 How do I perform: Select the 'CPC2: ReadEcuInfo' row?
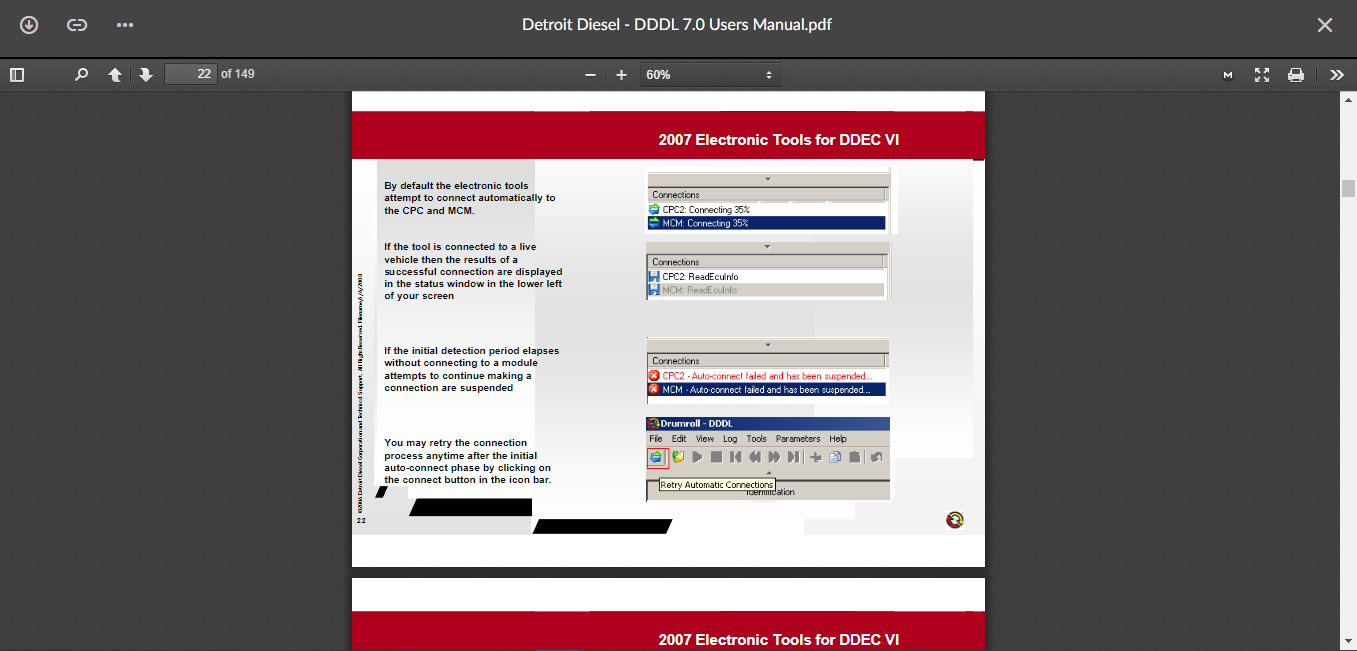[x=767, y=276]
